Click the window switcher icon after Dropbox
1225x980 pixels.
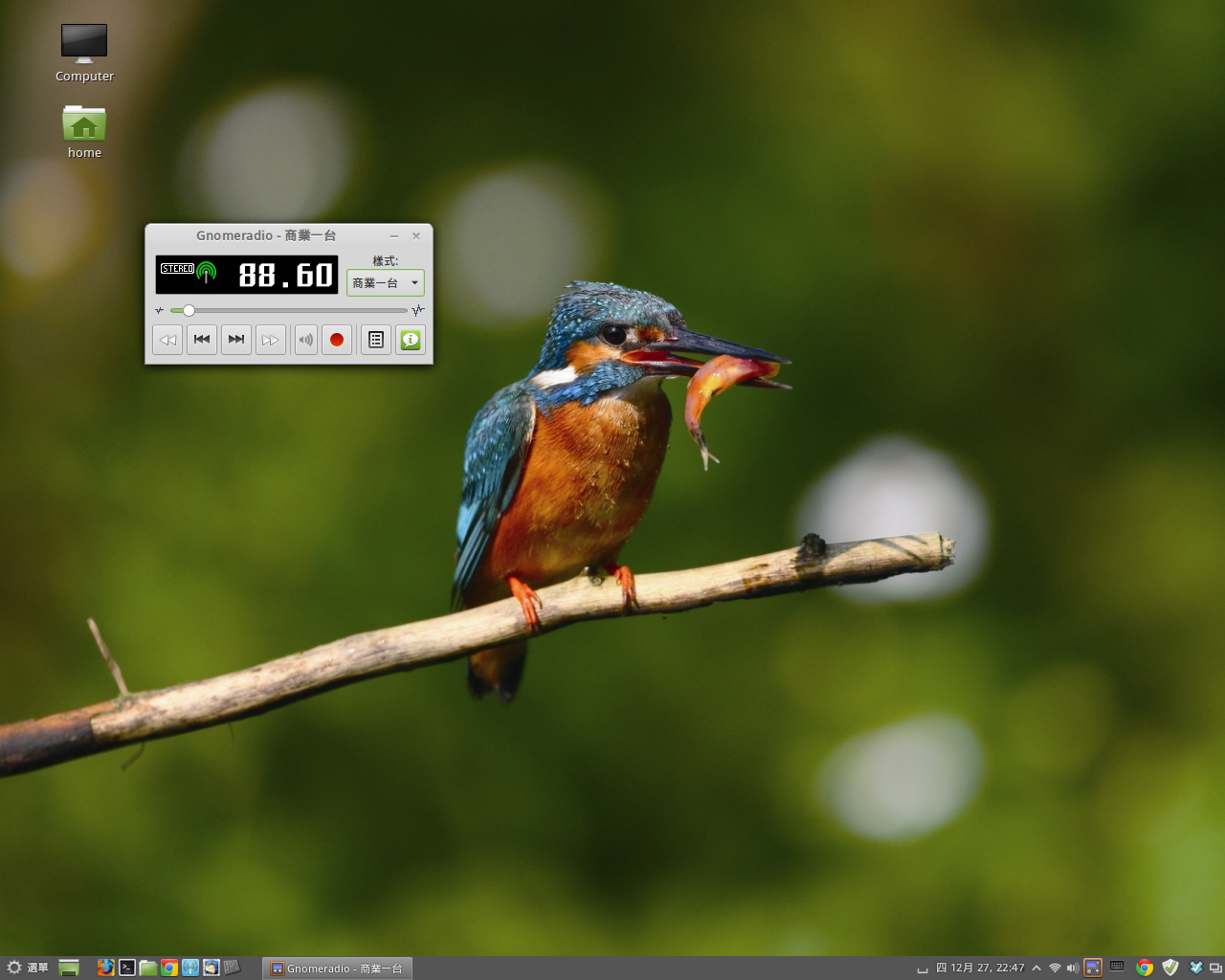[1215, 968]
